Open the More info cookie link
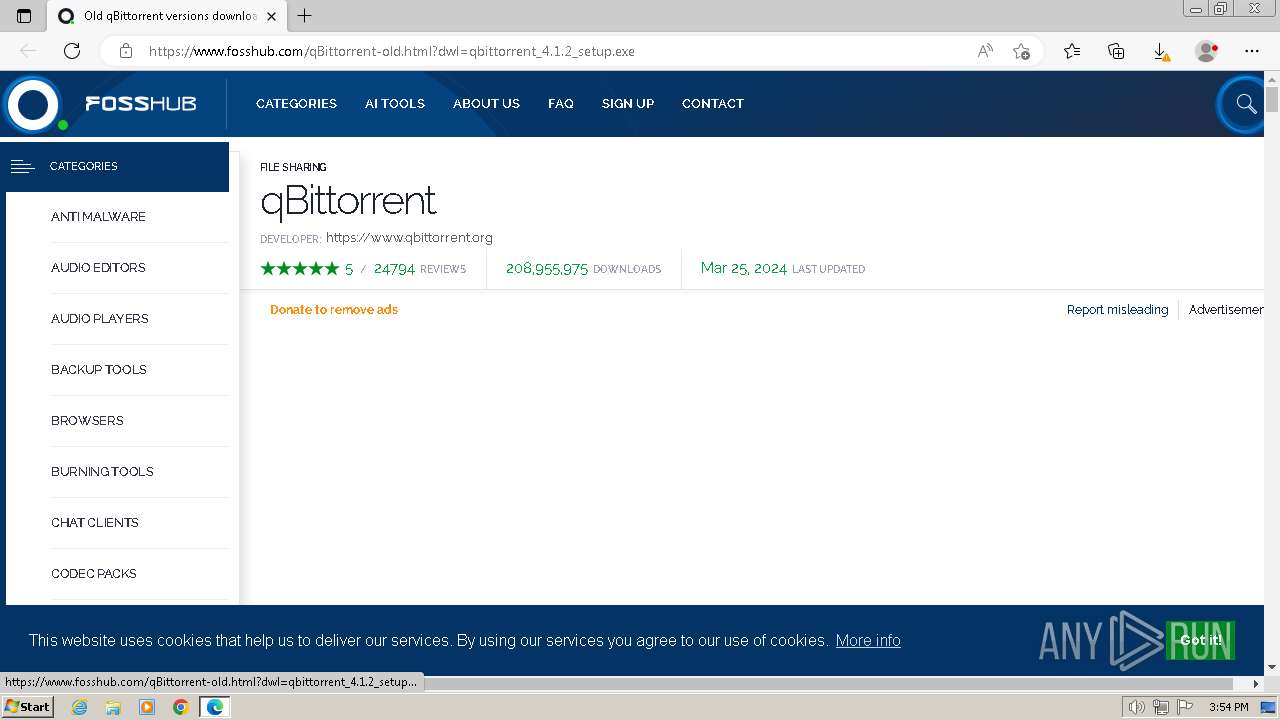 click(x=868, y=640)
